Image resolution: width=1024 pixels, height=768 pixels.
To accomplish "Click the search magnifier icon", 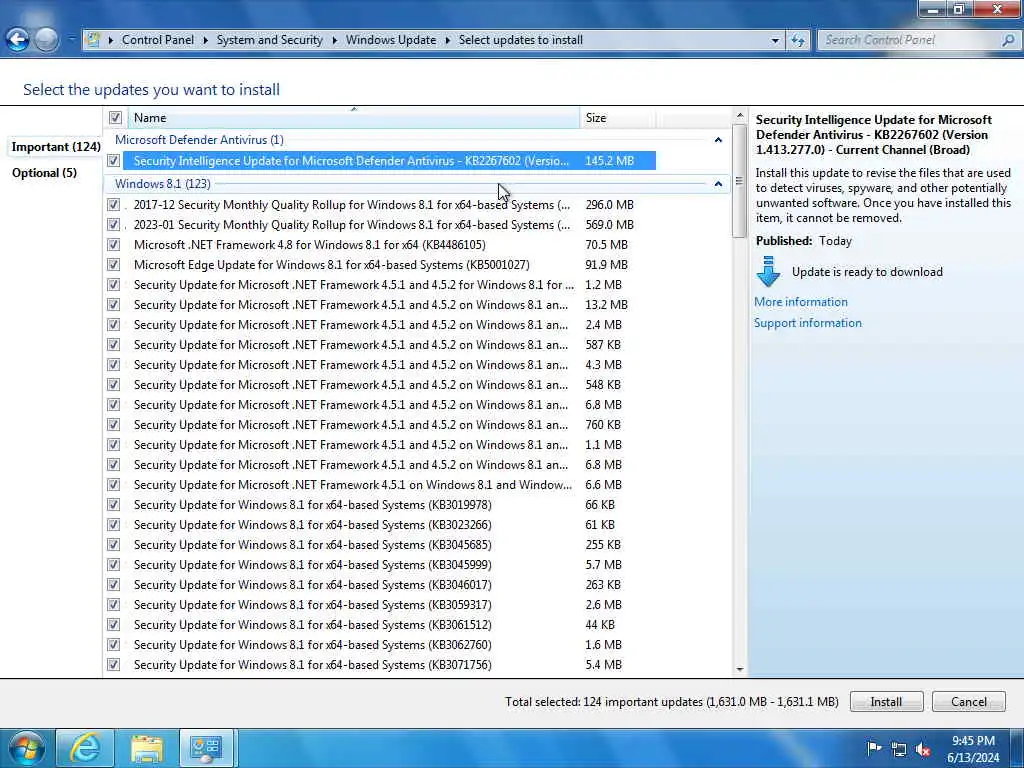I will point(1008,40).
